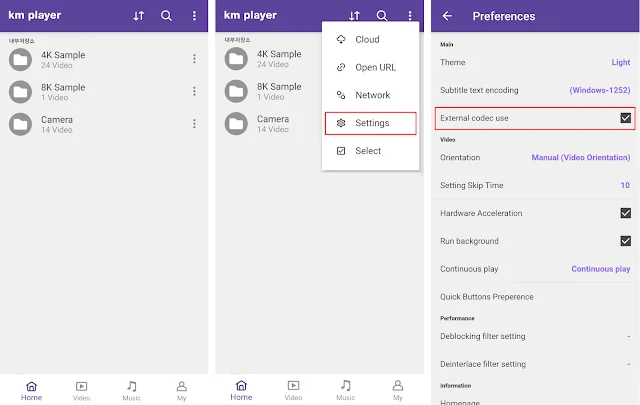The image size is (640, 405).
Task: Open Camera folder name in left screen
Action: 57,120
